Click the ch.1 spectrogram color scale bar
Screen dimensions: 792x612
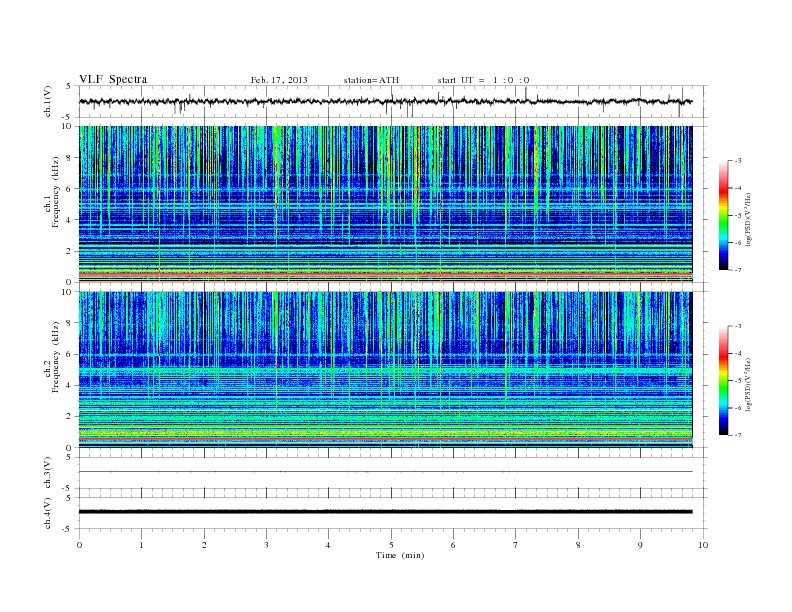click(x=723, y=215)
